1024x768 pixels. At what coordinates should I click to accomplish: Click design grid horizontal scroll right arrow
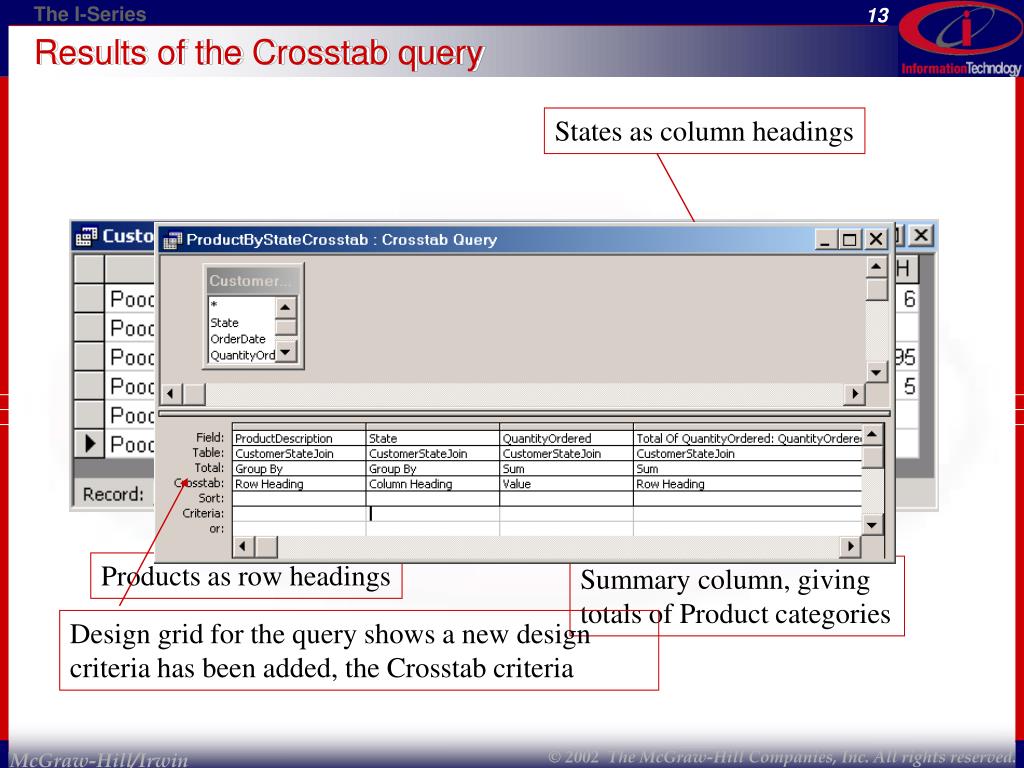[x=850, y=547]
